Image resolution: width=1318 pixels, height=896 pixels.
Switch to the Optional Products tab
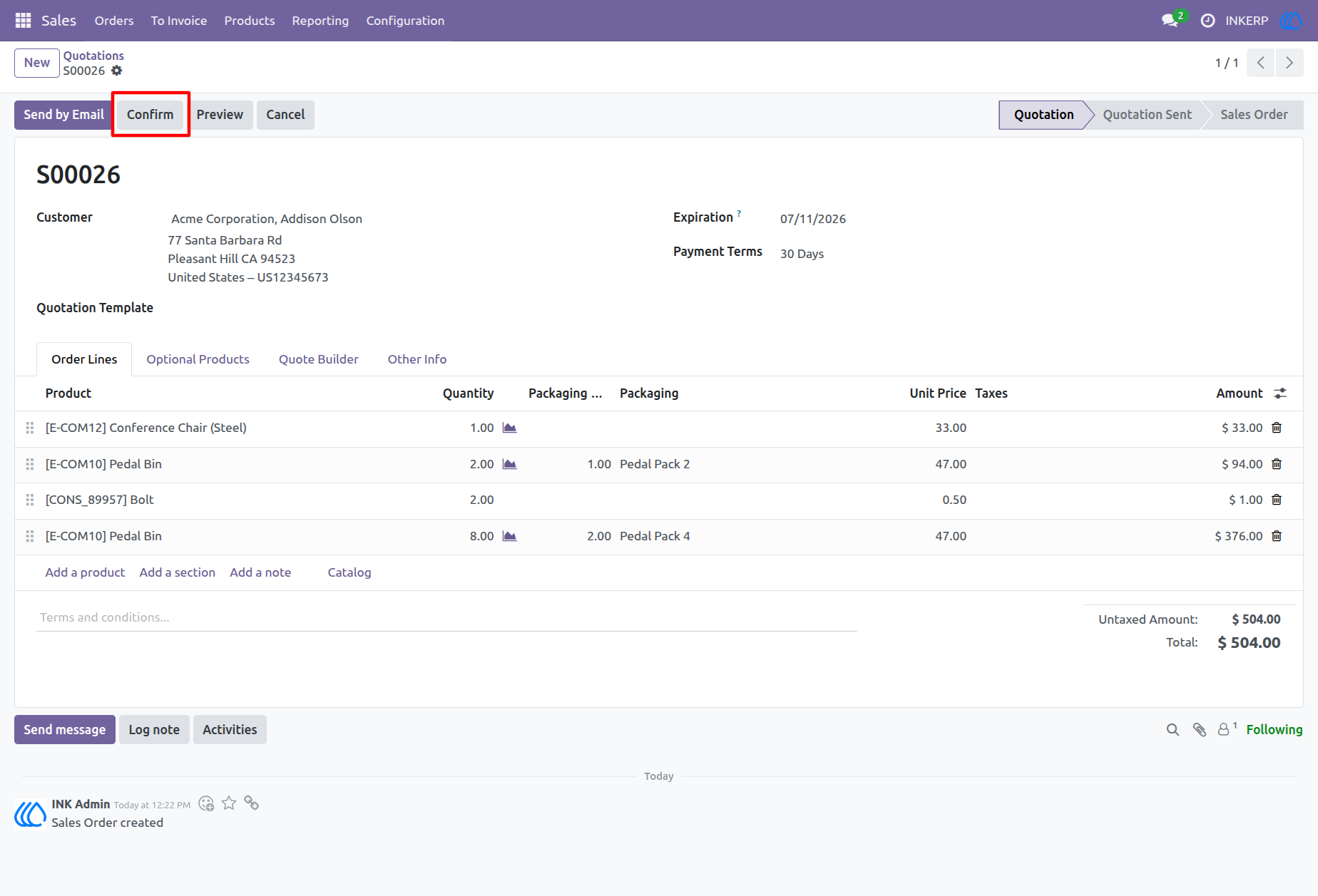tap(198, 359)
